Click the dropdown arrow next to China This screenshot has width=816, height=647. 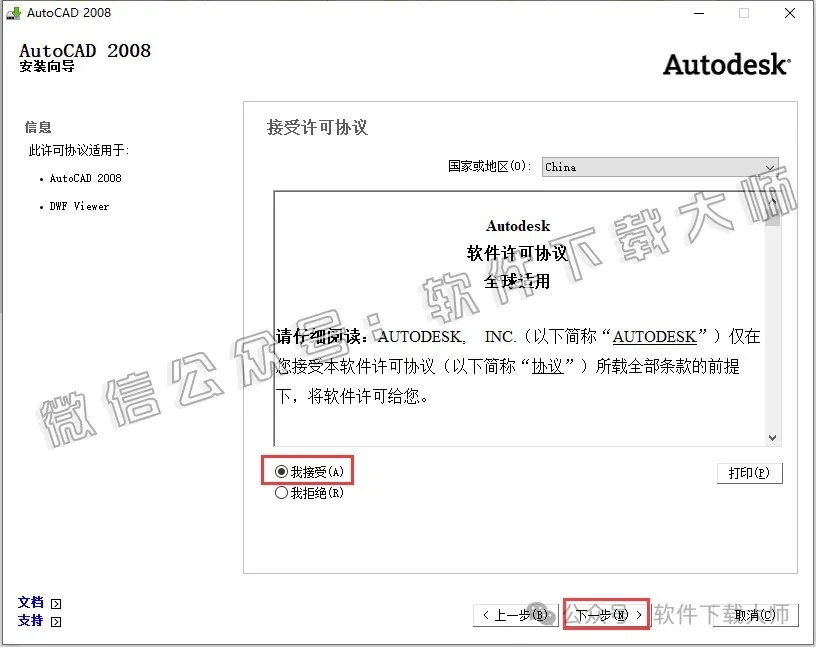pyautogui.click(x=770, y=167)
